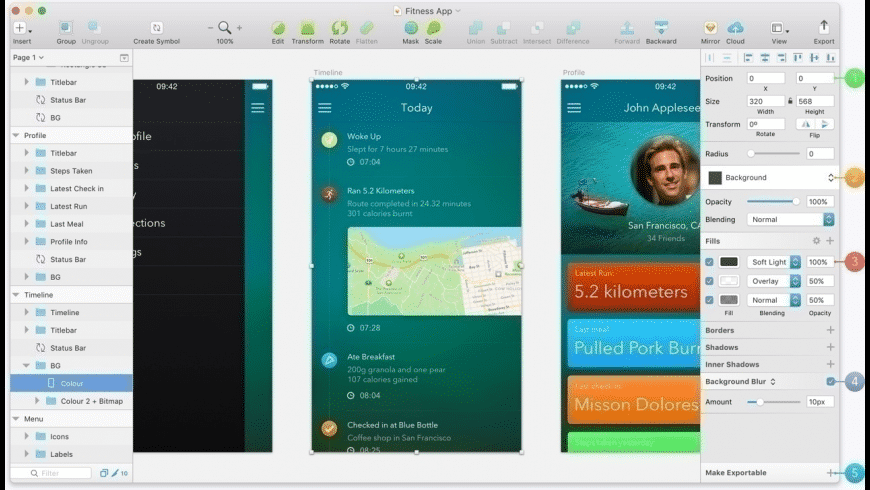Open the Page 1 dropdown

[28, 57]
